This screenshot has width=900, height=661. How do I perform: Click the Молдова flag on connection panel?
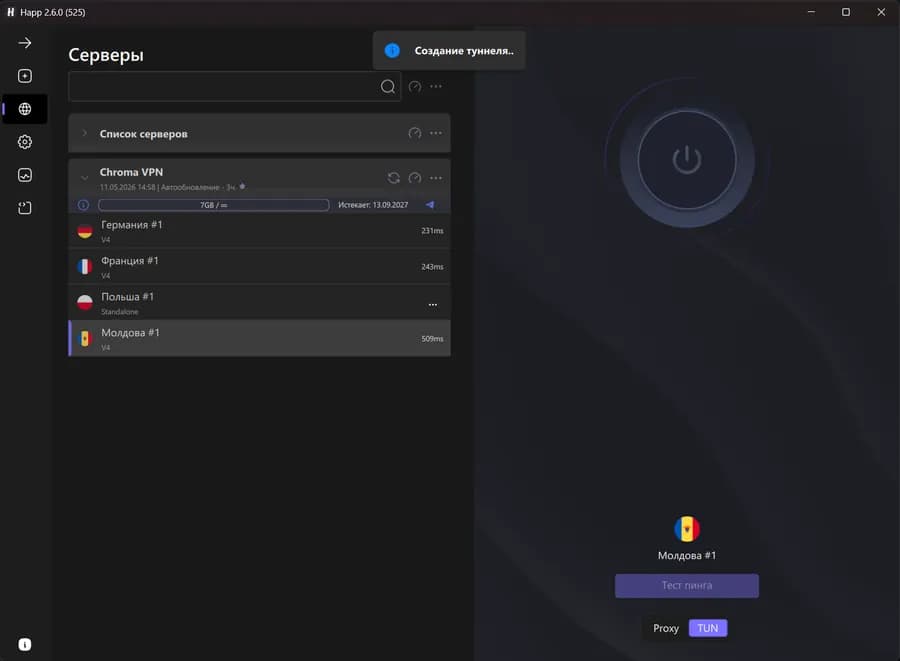(686, 529)
